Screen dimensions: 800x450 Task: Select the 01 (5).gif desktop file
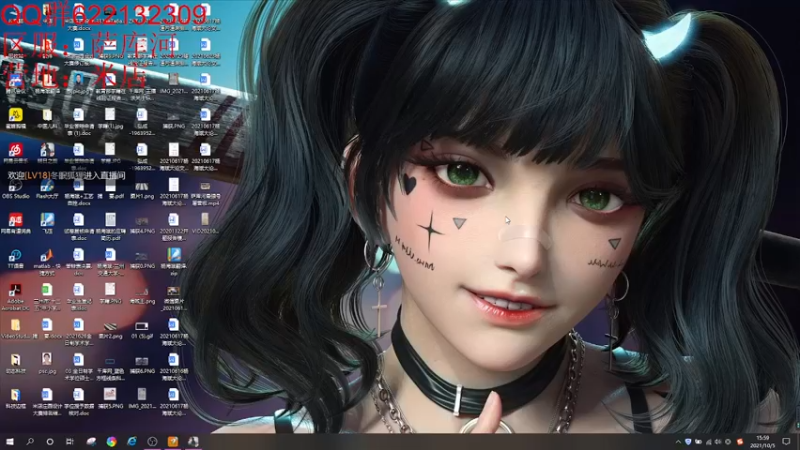tap(141, 330)
